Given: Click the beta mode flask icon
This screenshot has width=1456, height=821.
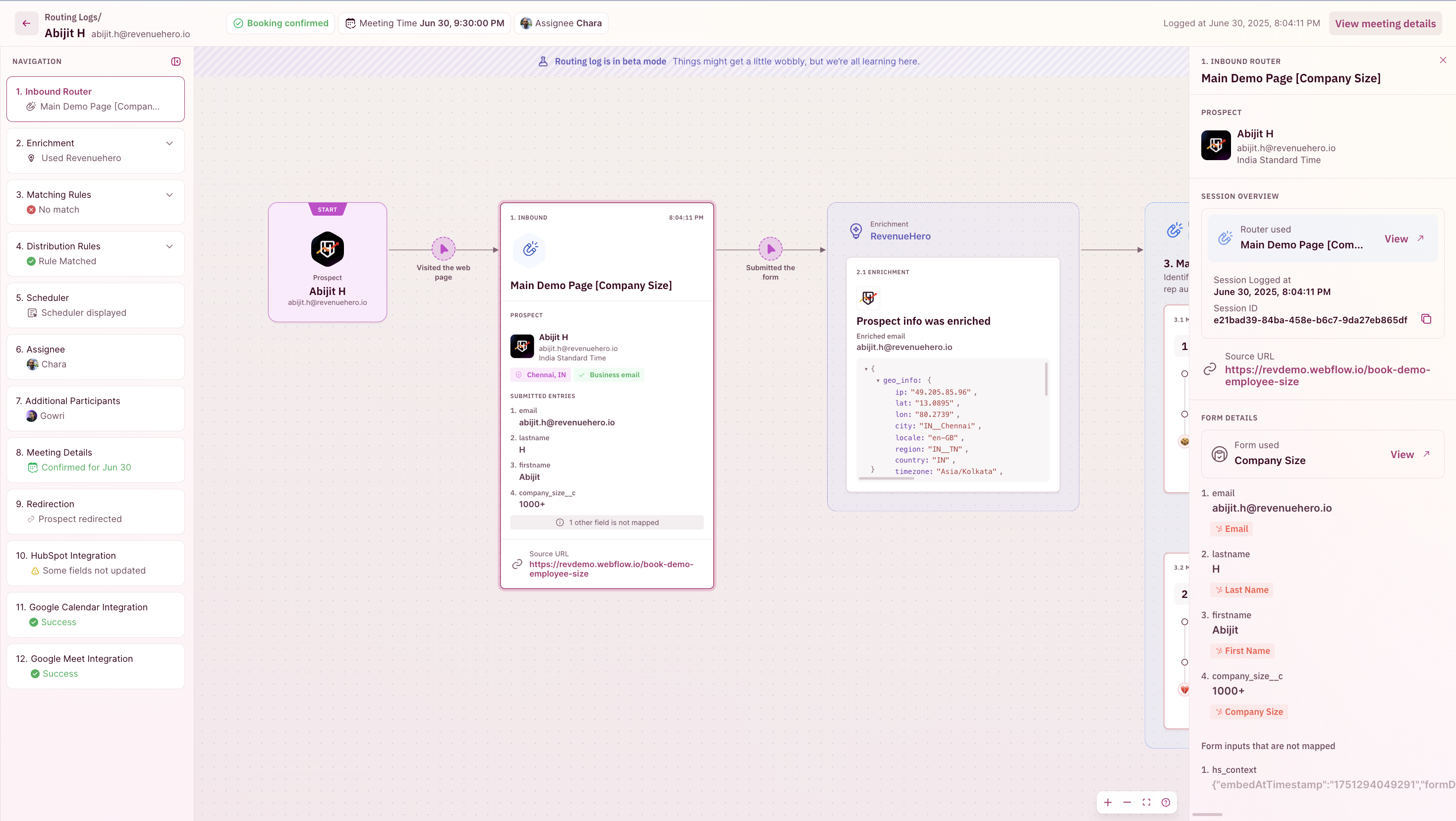Looking at the screenshot, I should 543,61.
